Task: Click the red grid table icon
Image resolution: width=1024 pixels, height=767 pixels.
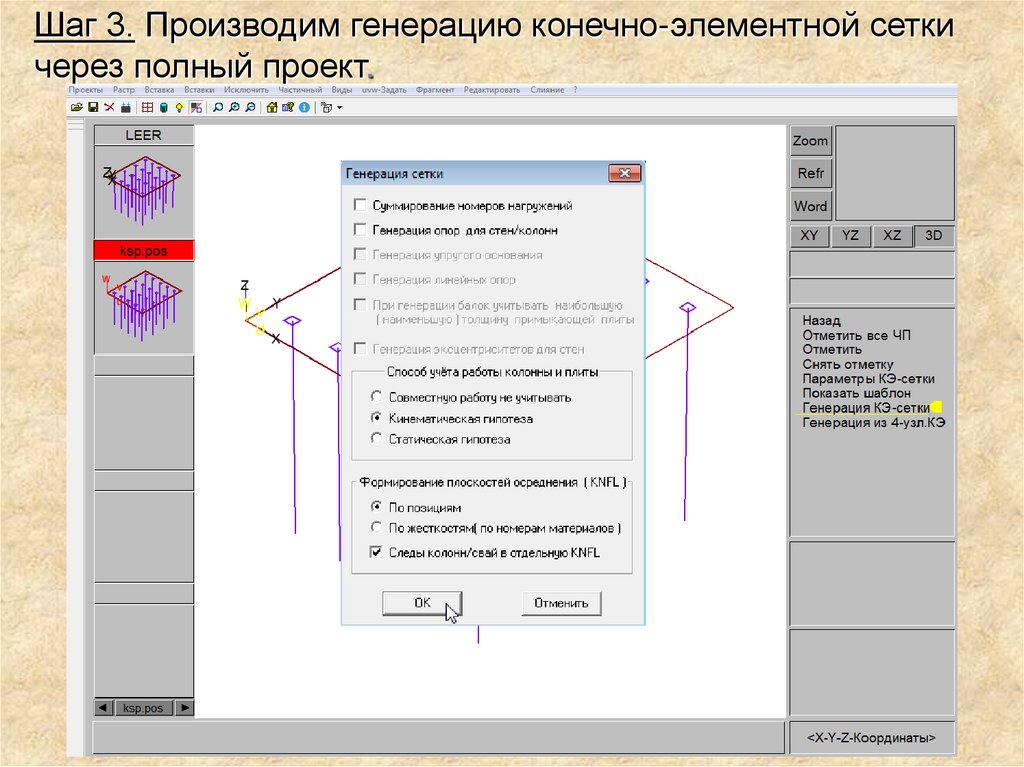Action: (148, 107)
